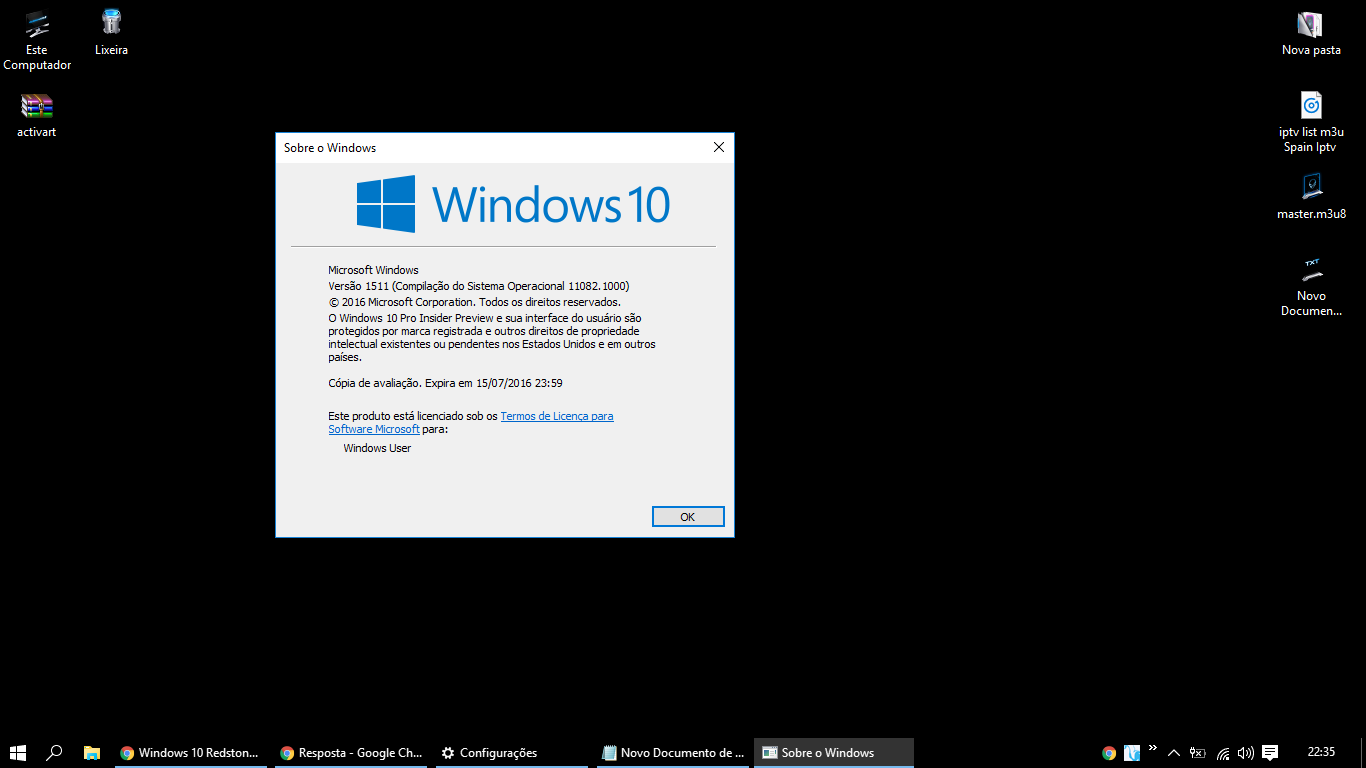1366x768 pixels.
Task: Switch to Windows 10 Redstone Chrome window
Action: 190,753
